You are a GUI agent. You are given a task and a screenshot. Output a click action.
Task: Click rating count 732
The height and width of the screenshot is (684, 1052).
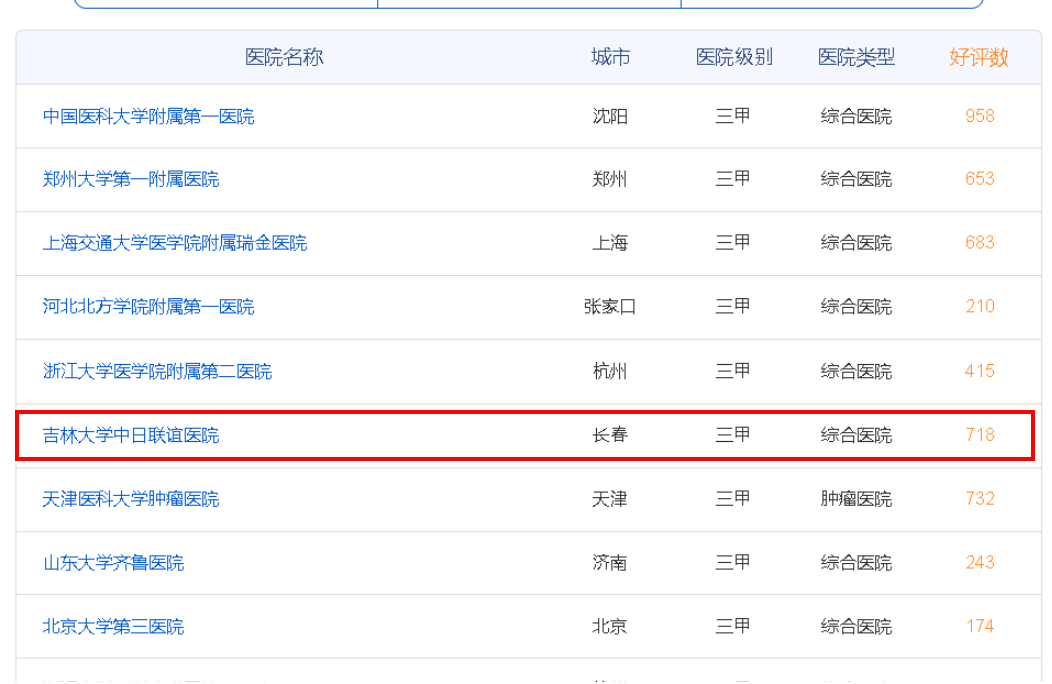(980, 499)
